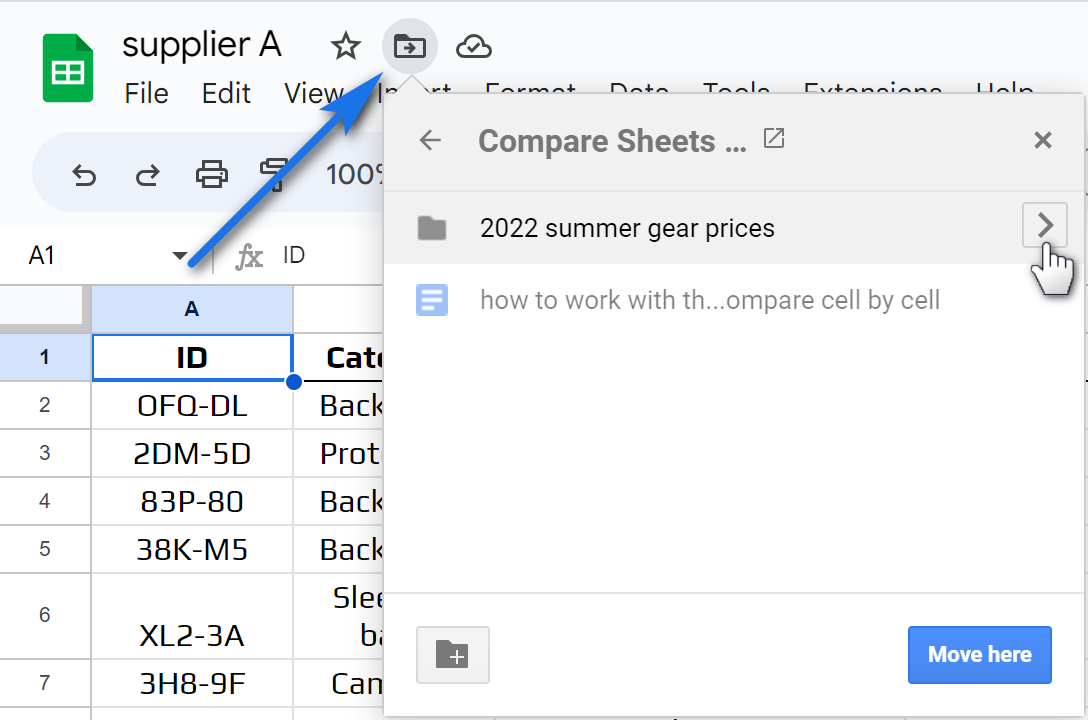The height and width of the screenshot is (720, 1088).
Task: Open the Name box dropdown arrow
Action: 180,256
